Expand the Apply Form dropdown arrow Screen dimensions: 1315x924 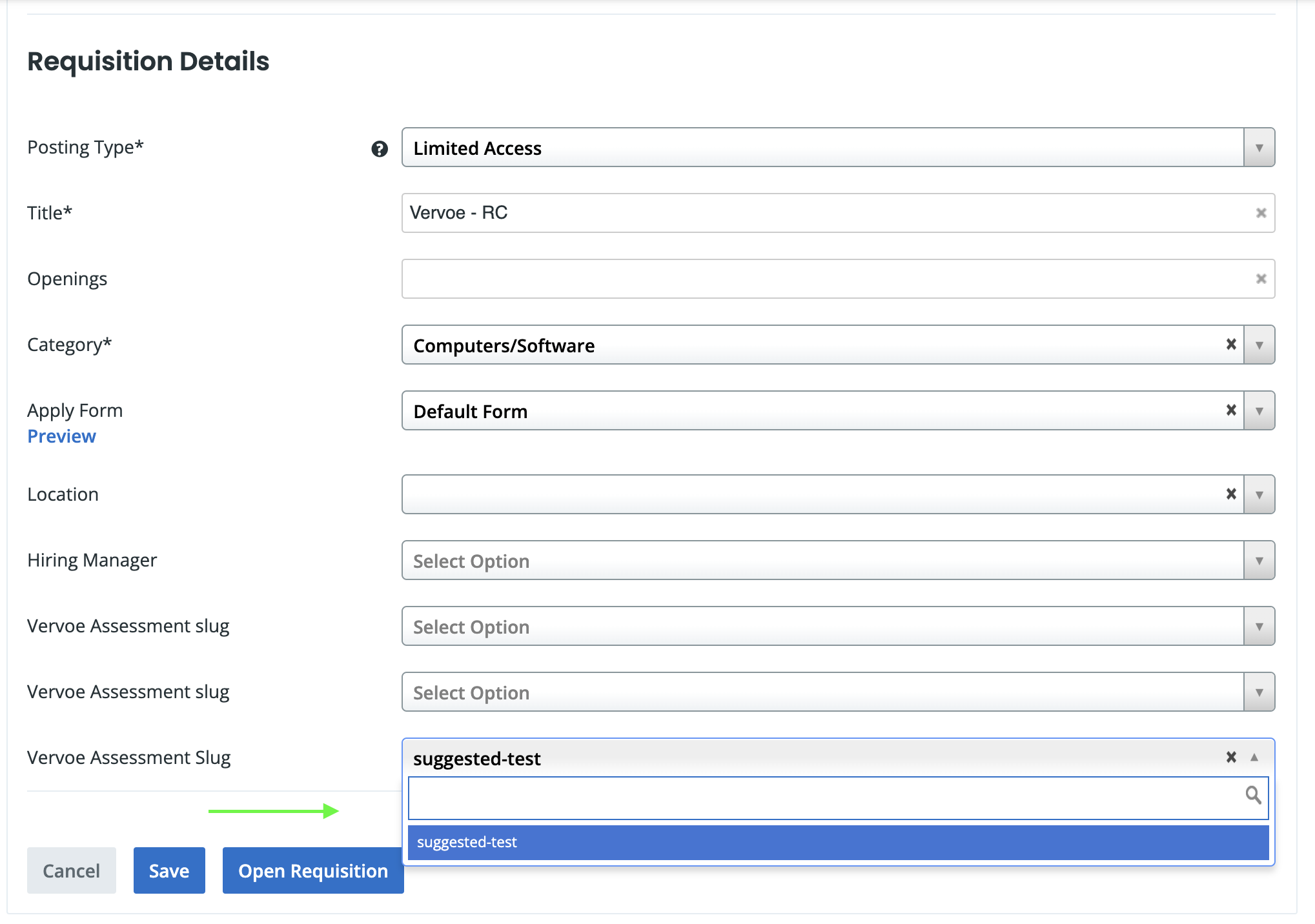click(1259, 411)
